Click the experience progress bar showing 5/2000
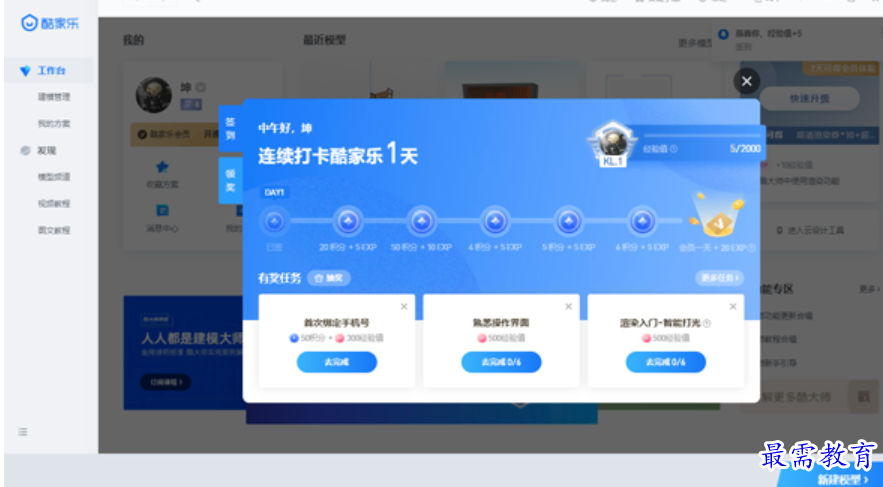 click(702, 136)
